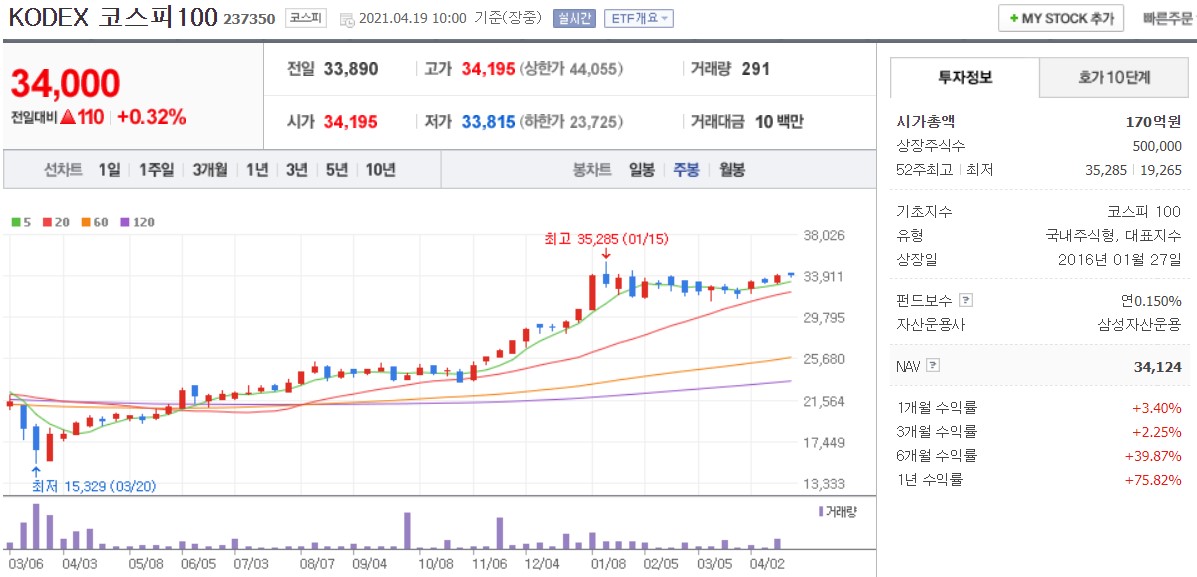Click the 거래대금 10 백만 value
1197x577 pixels.
coord(779,121)
